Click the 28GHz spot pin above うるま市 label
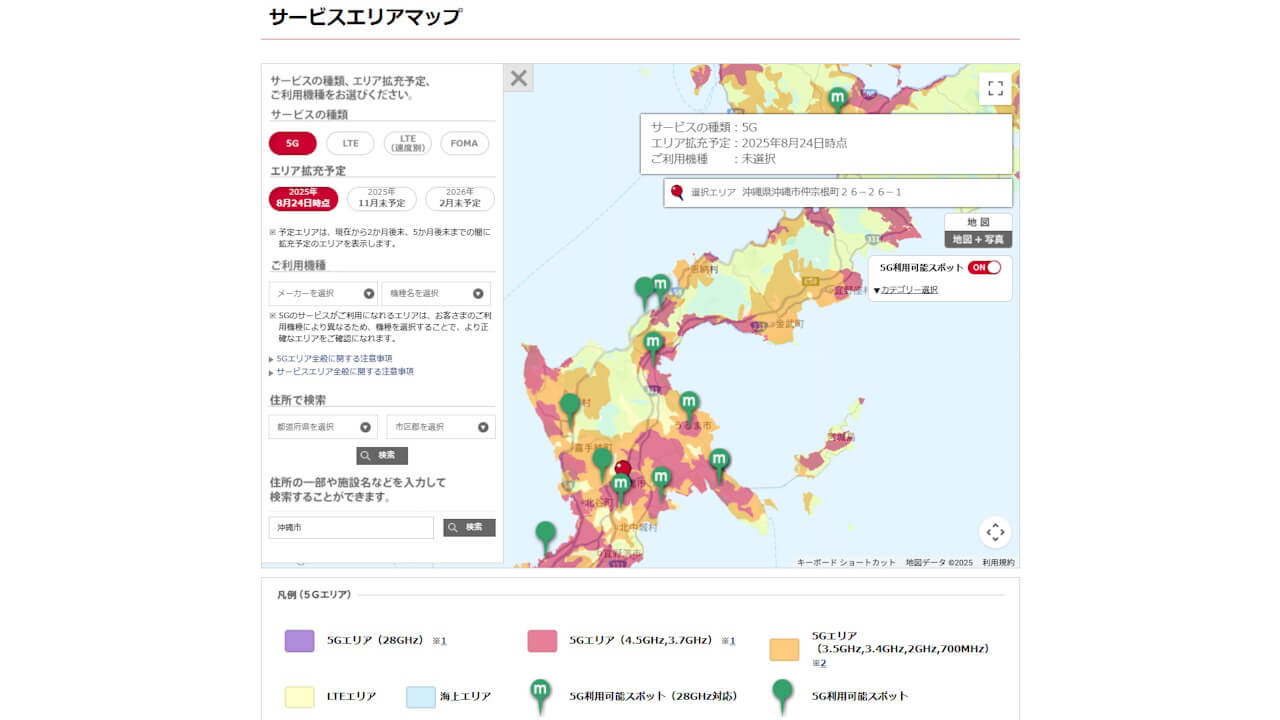This screenshot has width=1280, height=720. pyautogui.click(x=689, y=406)
